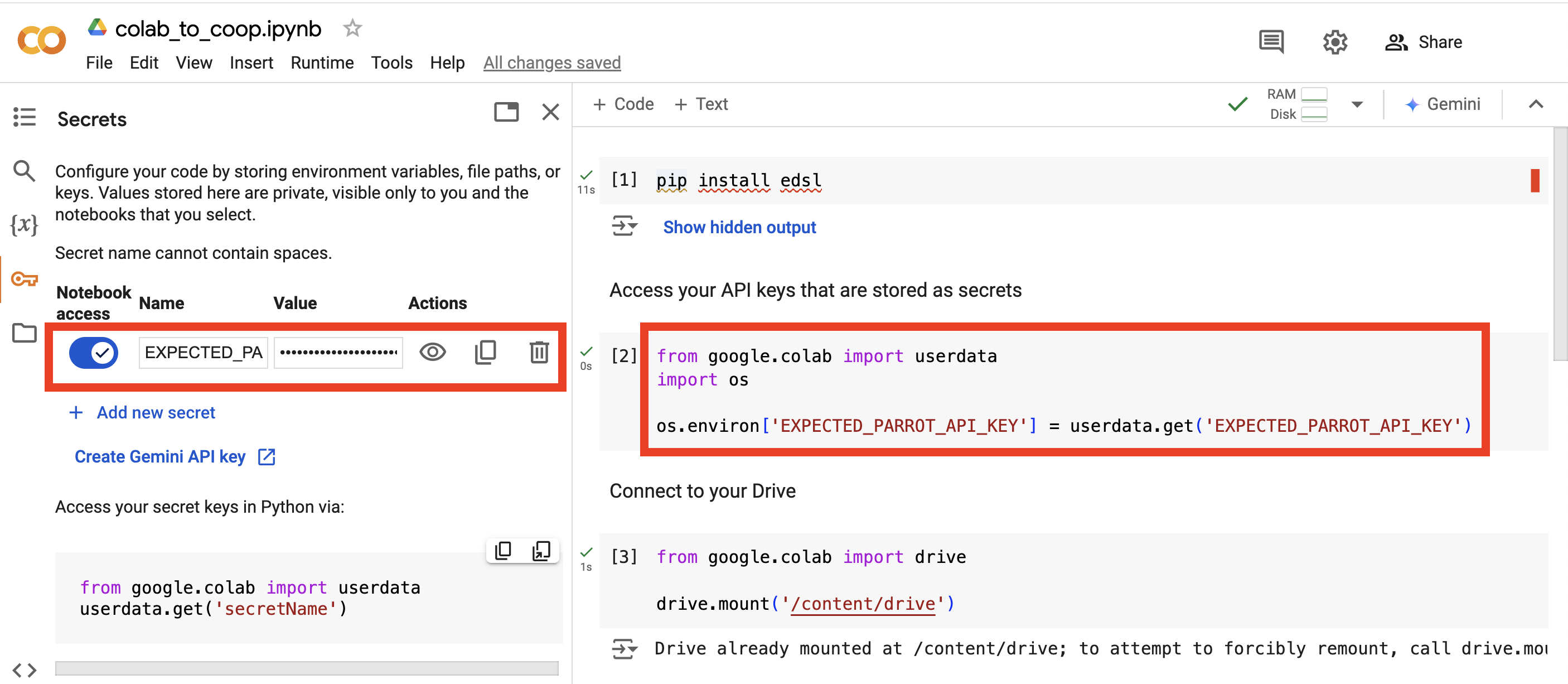
Task: Open the Variables inspector icon
Action: [25, 224]
